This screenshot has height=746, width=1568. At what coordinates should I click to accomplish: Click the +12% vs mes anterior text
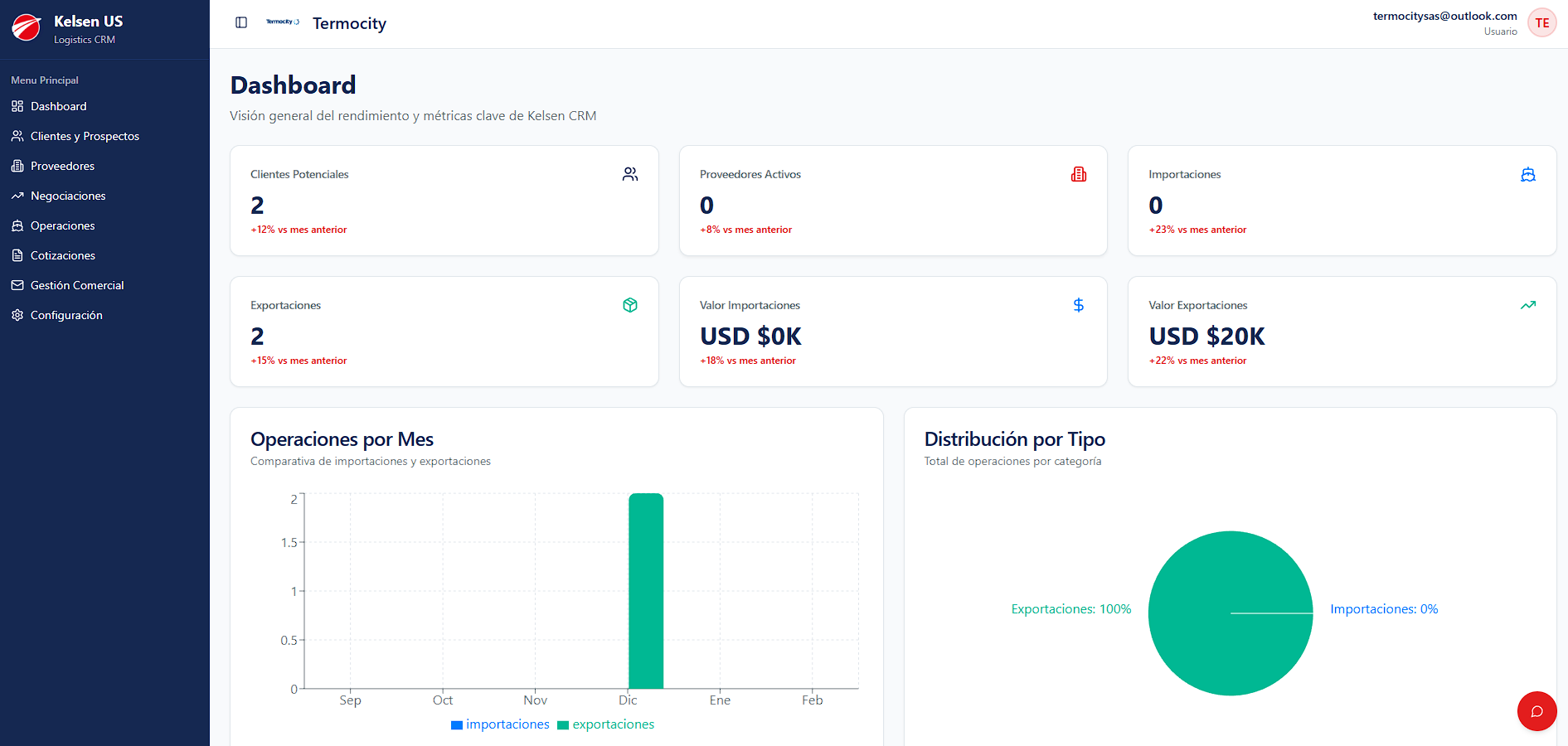[299, 230]
